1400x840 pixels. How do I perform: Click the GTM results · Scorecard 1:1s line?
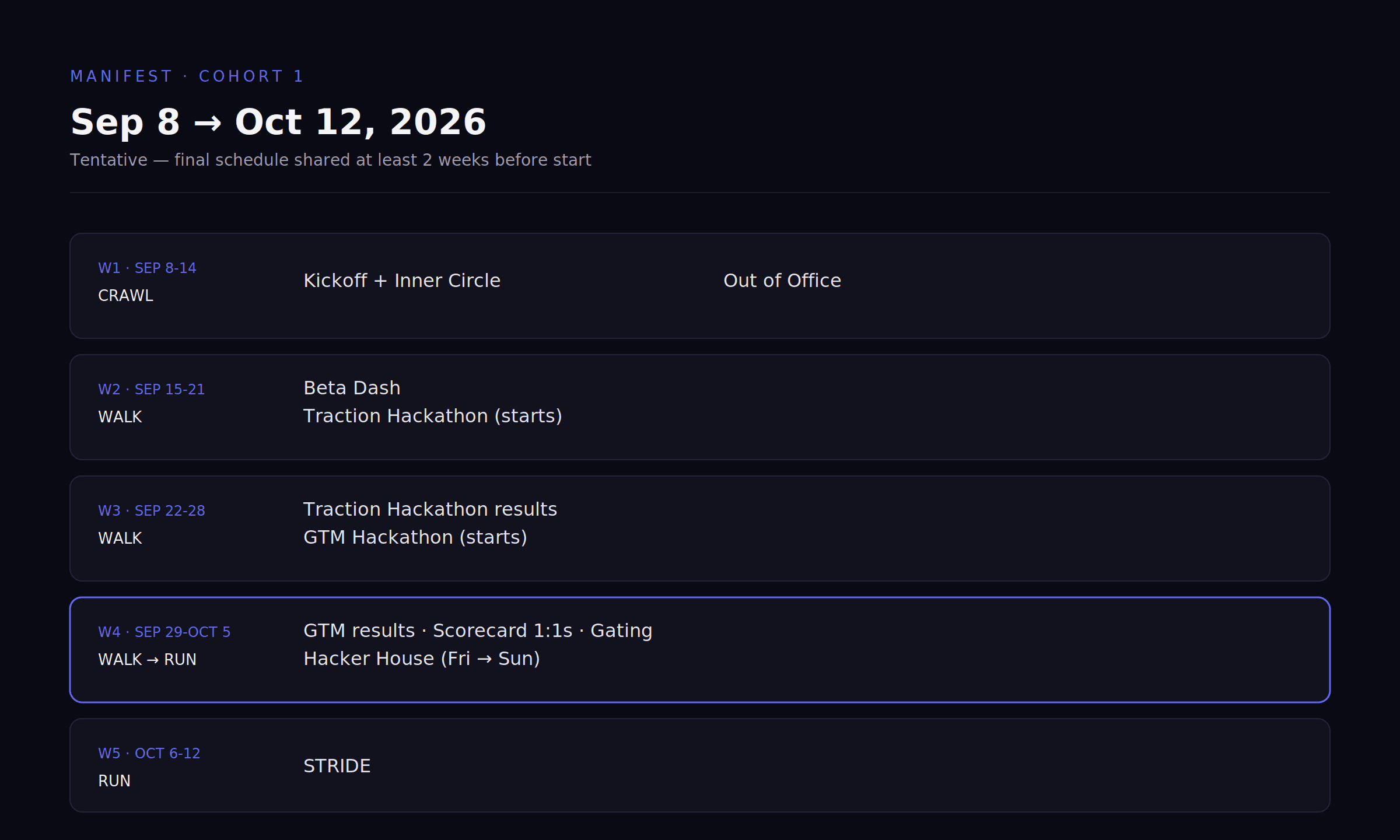pyautogui.click(x=478, y=631)
